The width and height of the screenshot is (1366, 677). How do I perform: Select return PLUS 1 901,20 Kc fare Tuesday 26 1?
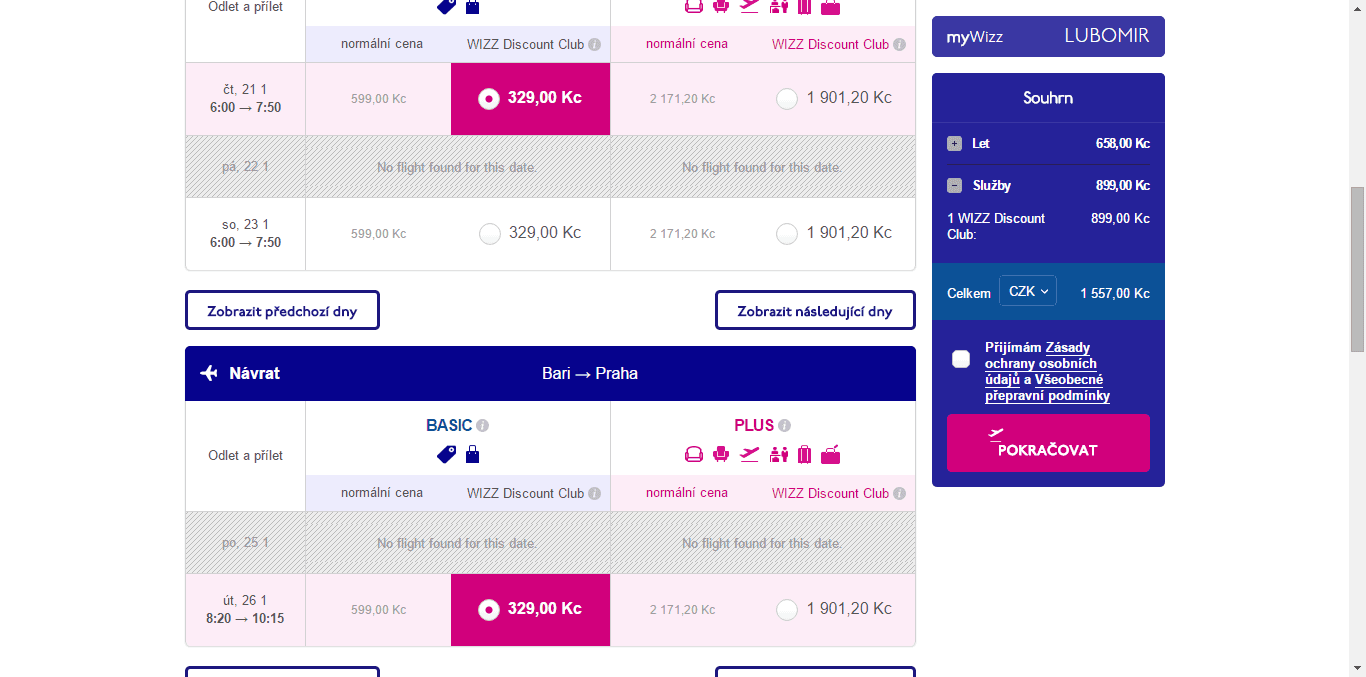(x=787, y=609)
